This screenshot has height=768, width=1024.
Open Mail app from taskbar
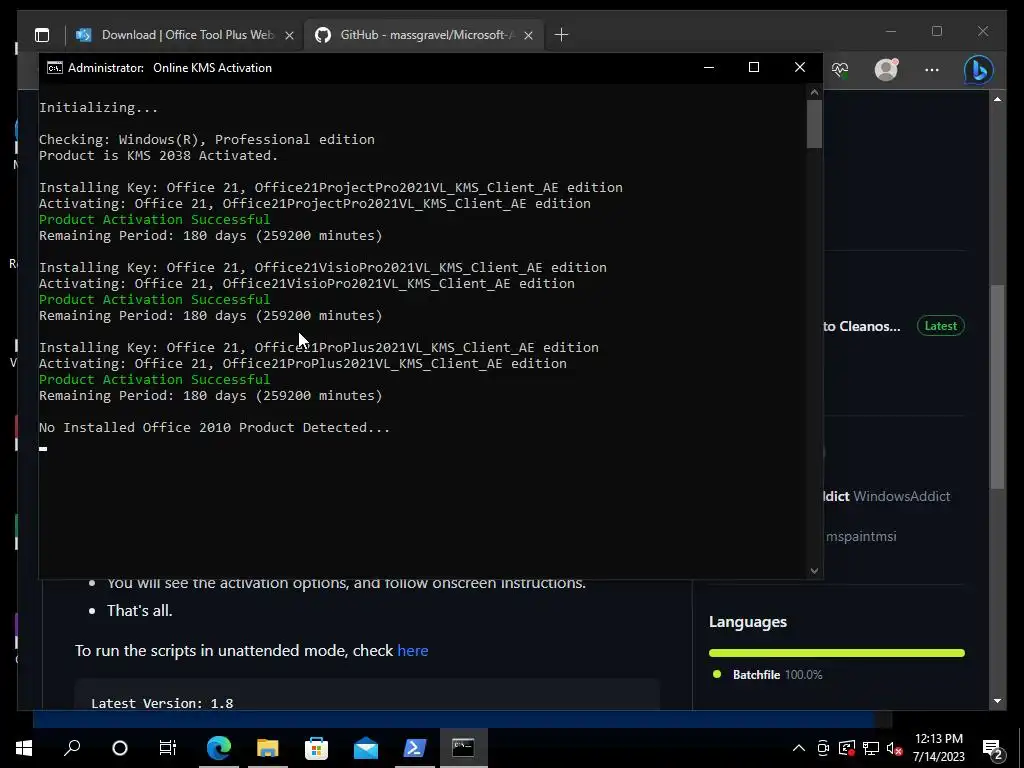click(x=366, y=748)
